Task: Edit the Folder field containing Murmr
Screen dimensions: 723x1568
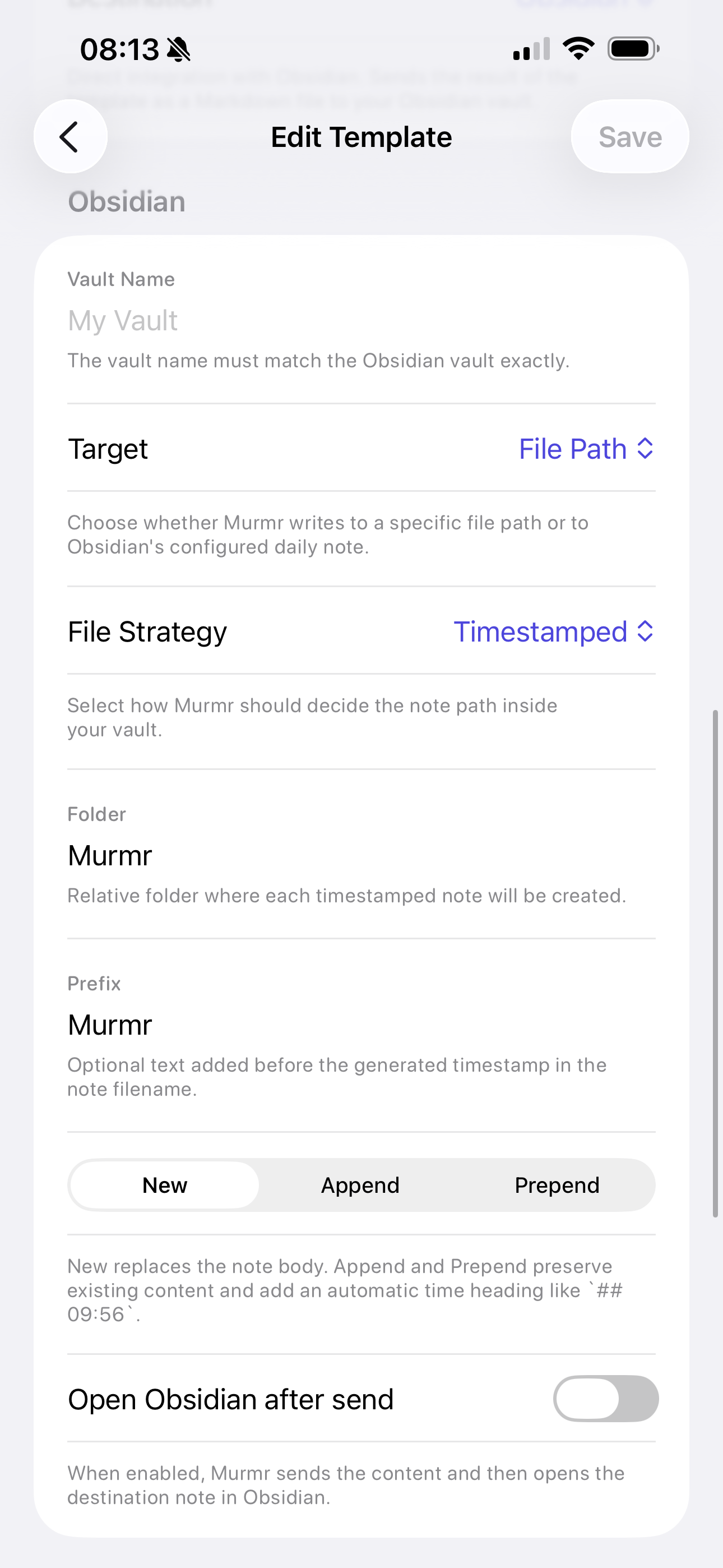Action: pos(361,855)
